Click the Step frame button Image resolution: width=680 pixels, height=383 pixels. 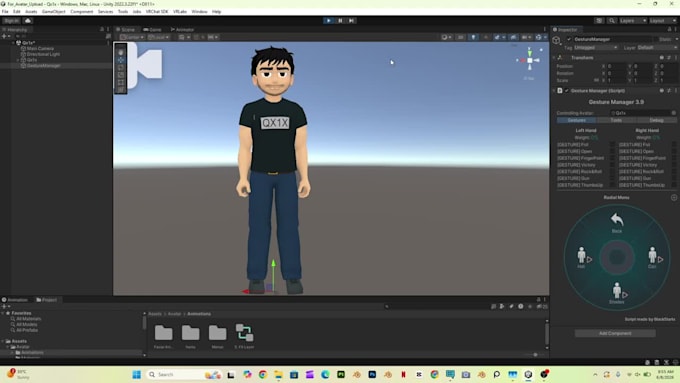(x=352, y=20)
